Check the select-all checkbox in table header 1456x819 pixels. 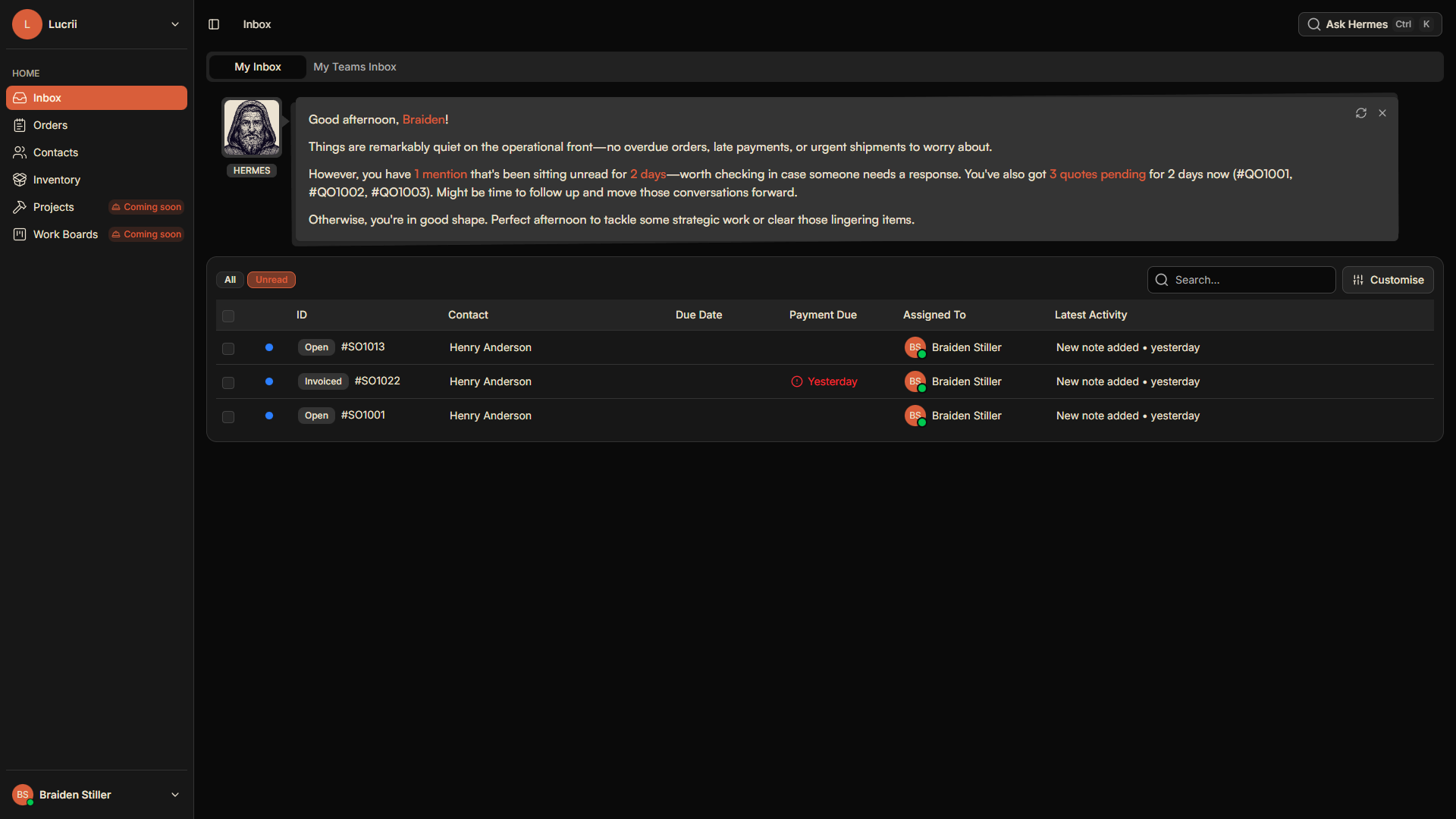[x=228, y=316]
